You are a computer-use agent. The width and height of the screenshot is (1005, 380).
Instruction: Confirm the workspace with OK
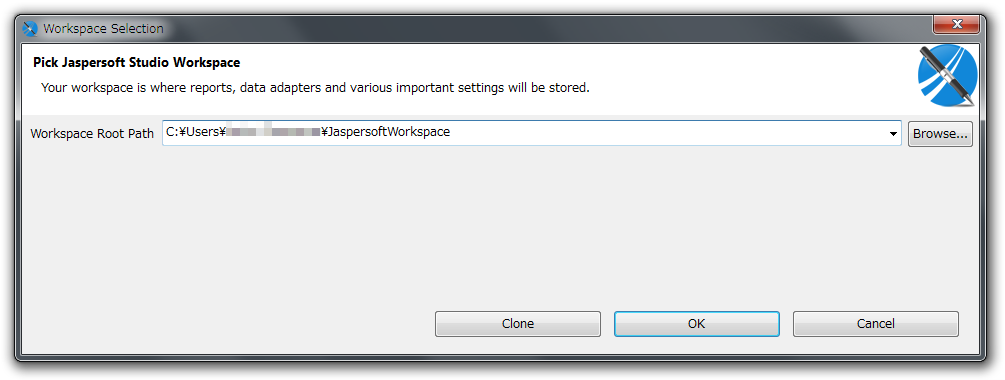coord(697,324)
